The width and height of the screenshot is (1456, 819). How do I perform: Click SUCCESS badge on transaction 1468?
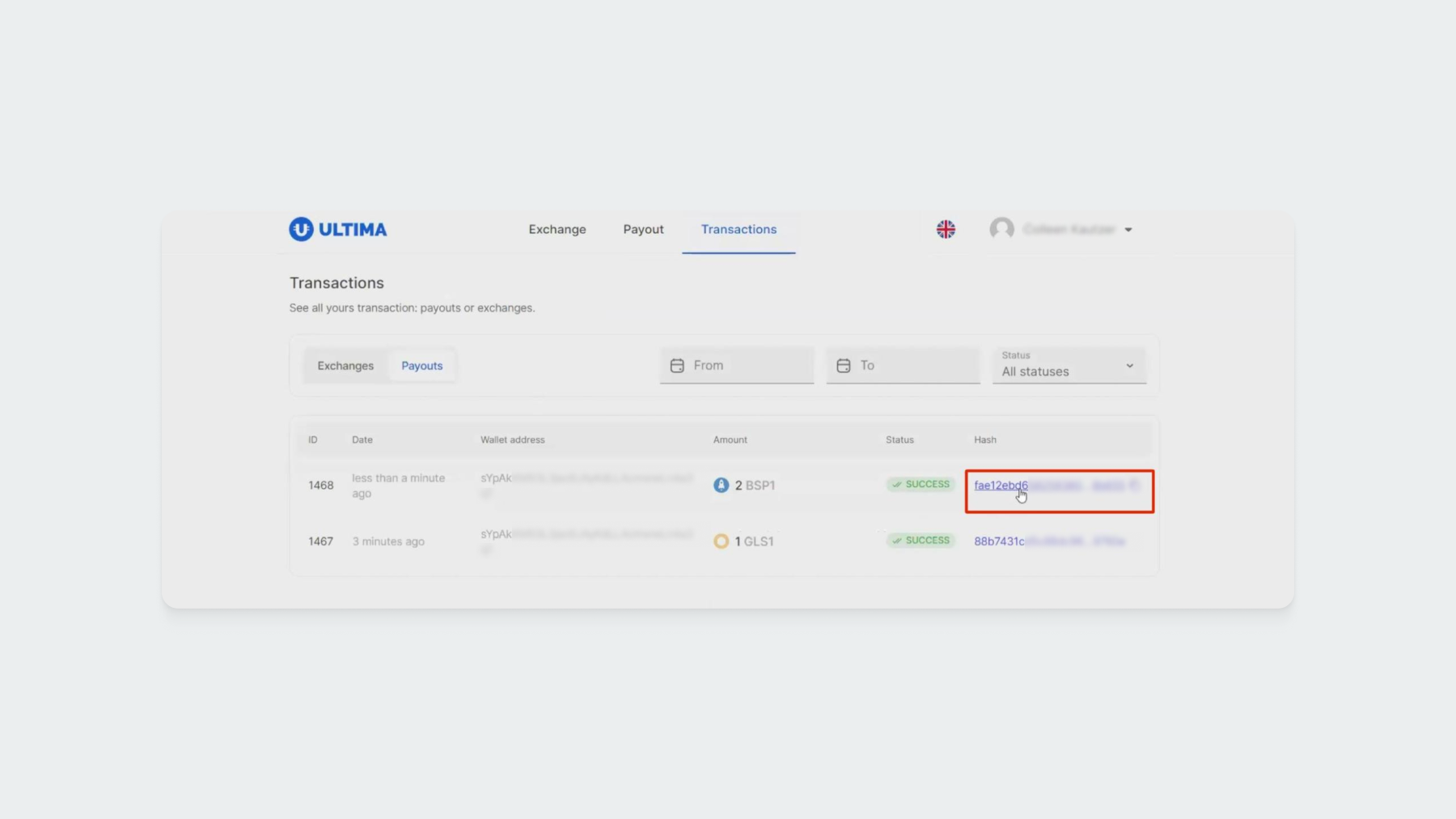point(921,485)
